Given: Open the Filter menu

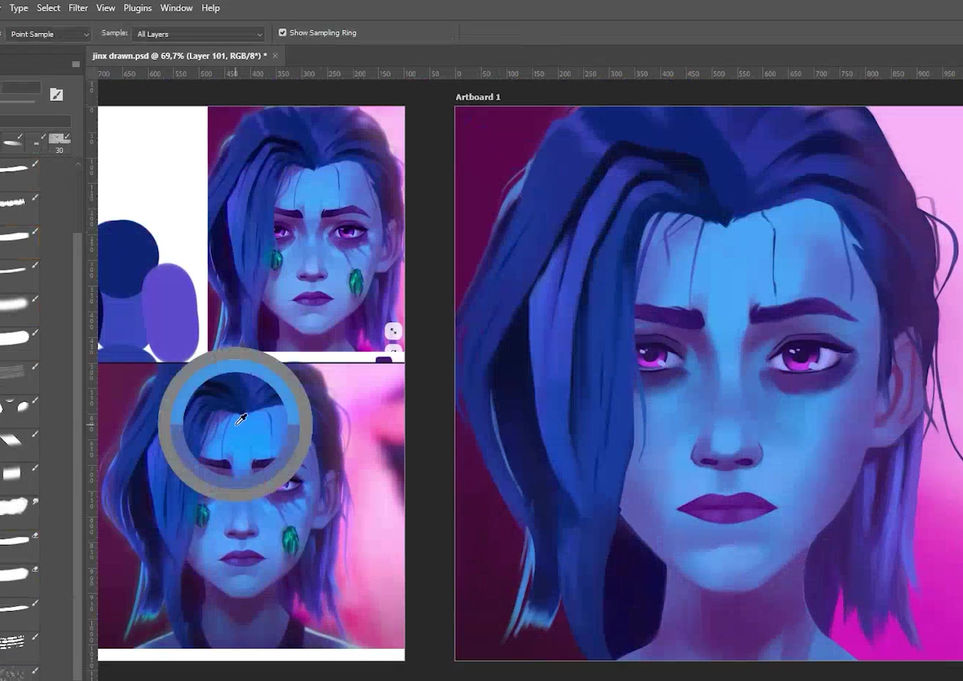Looking at the screenshot, I should point(78,8).
